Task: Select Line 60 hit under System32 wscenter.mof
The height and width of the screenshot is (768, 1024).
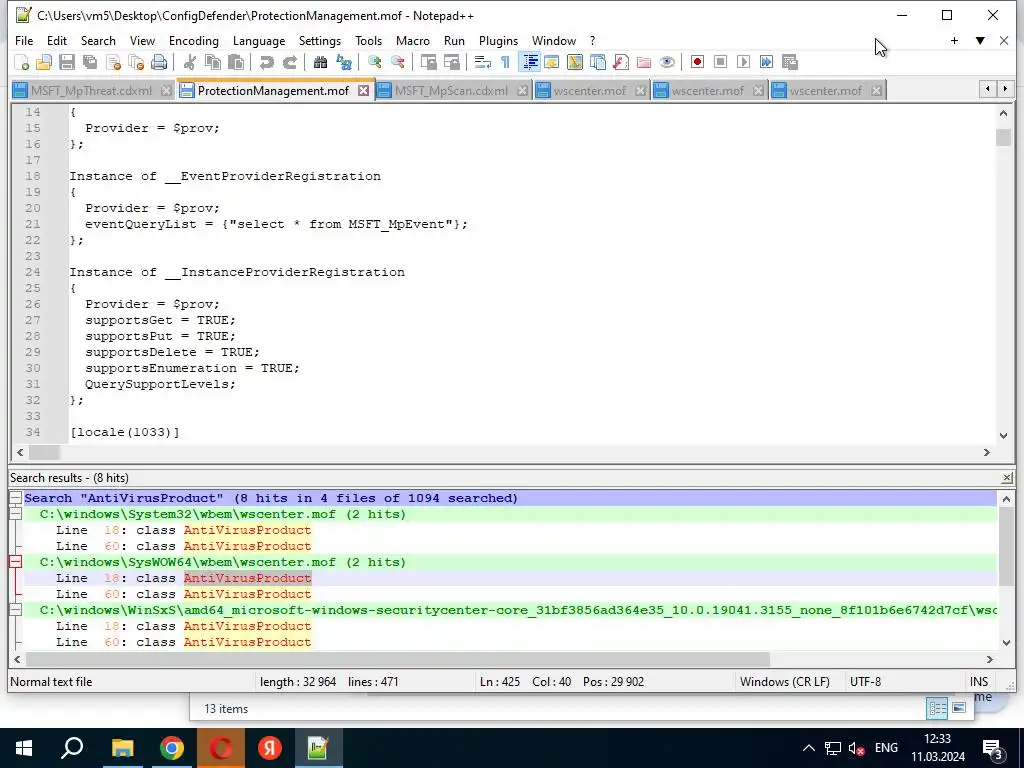Action: (184, 546)
